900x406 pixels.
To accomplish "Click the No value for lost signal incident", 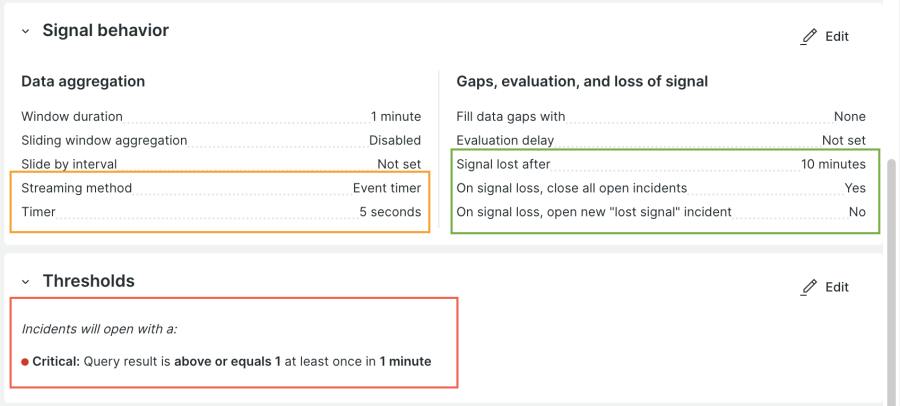I will pyautogui.click(x=857, y=212).
